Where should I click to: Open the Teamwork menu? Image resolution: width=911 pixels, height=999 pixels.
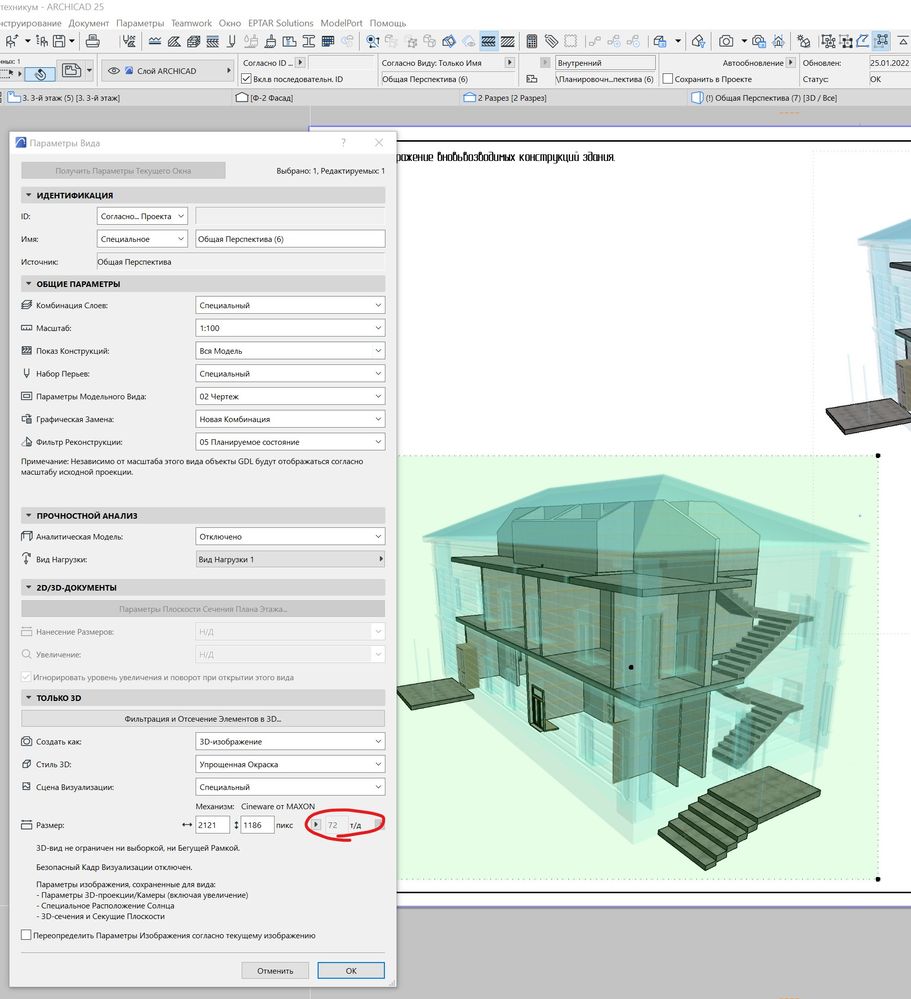tap(191, 22)
